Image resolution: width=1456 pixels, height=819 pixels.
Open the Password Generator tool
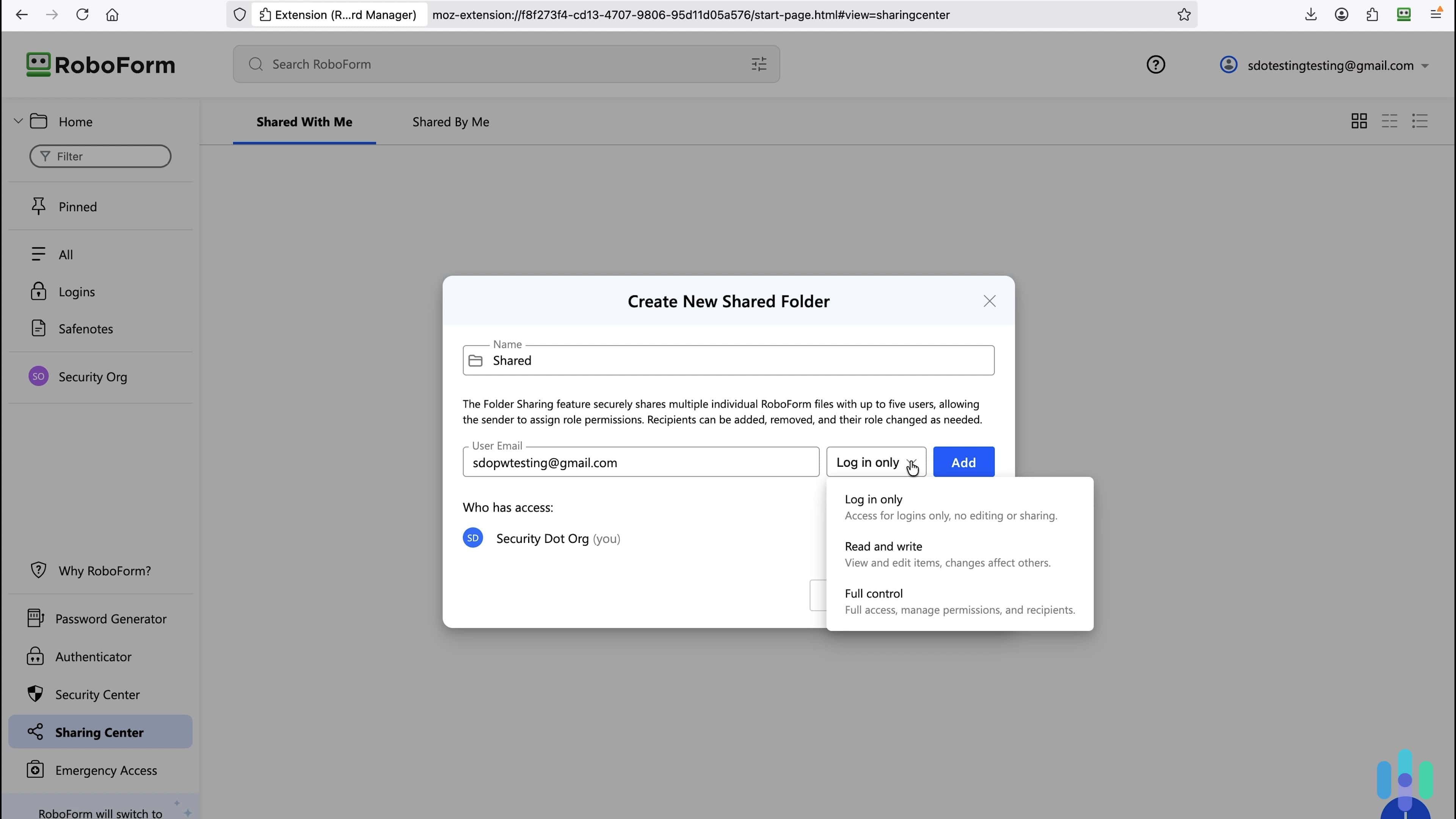(x=111, y=618)
